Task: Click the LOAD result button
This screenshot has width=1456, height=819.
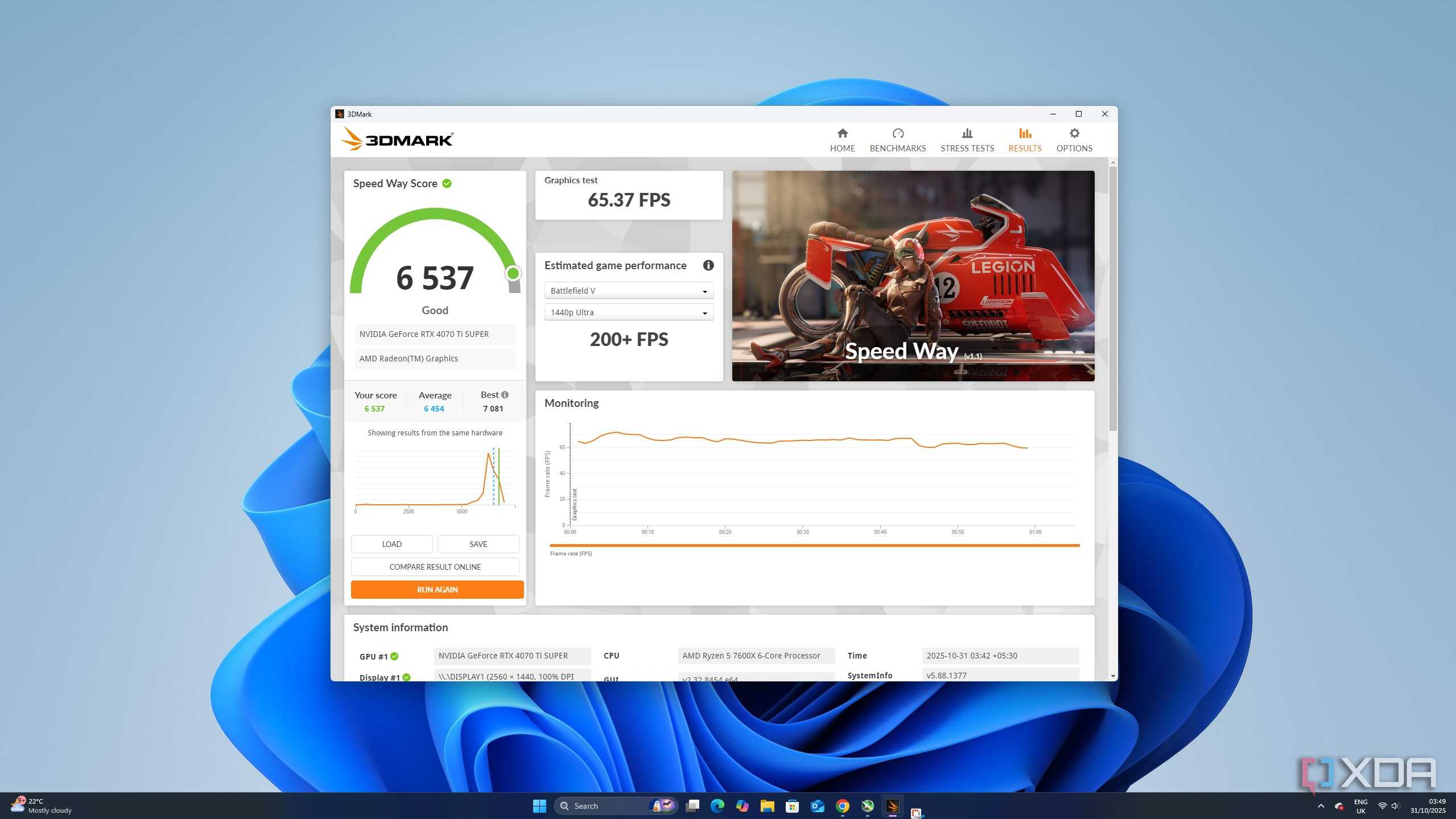Action: point(391,544)
